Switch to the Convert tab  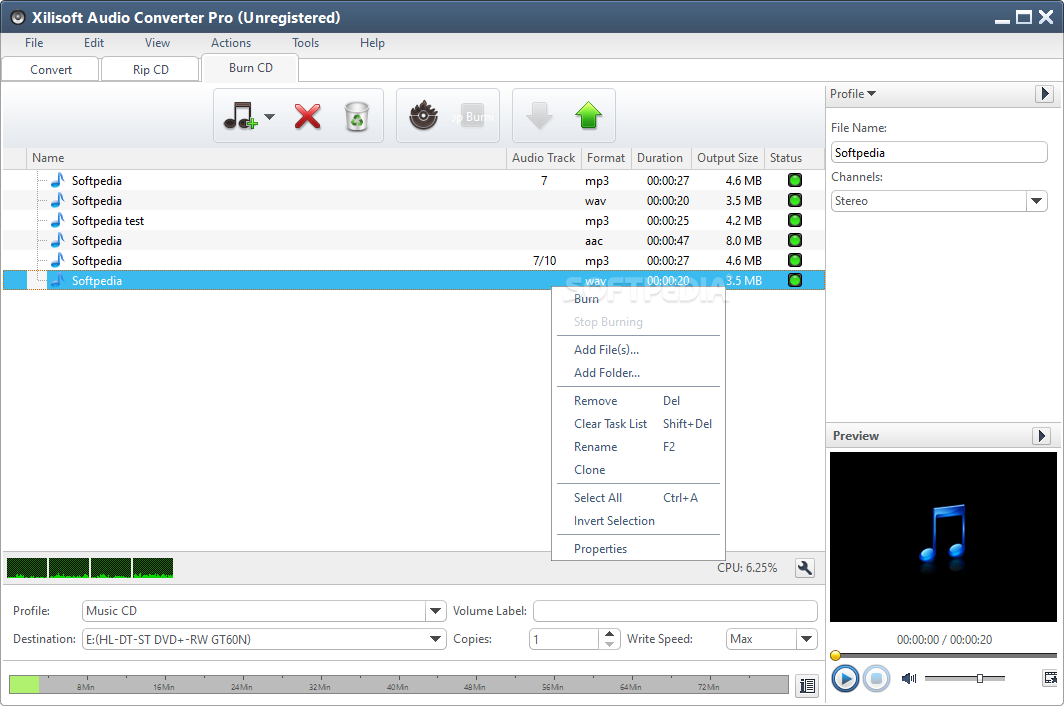pos(51,69)
